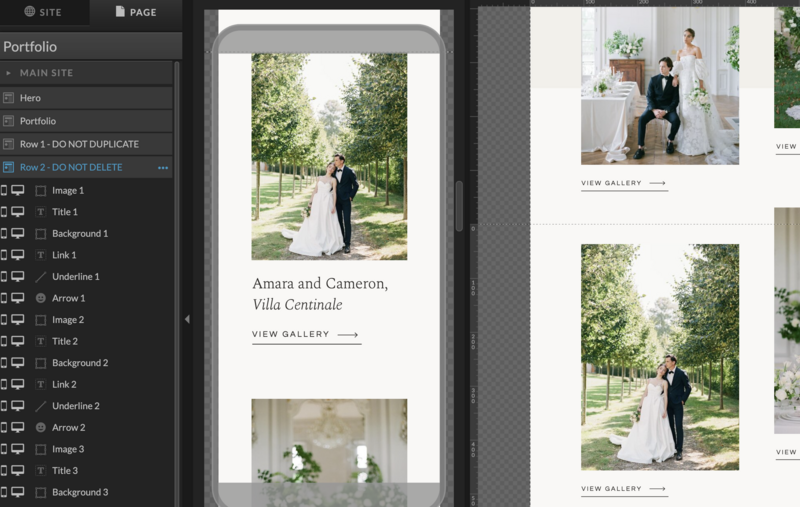Image resolution: width=800 pixels, height=507 pixels.
Task: Toggle desktop visibility for Image 1
Action: pos(18,190)
